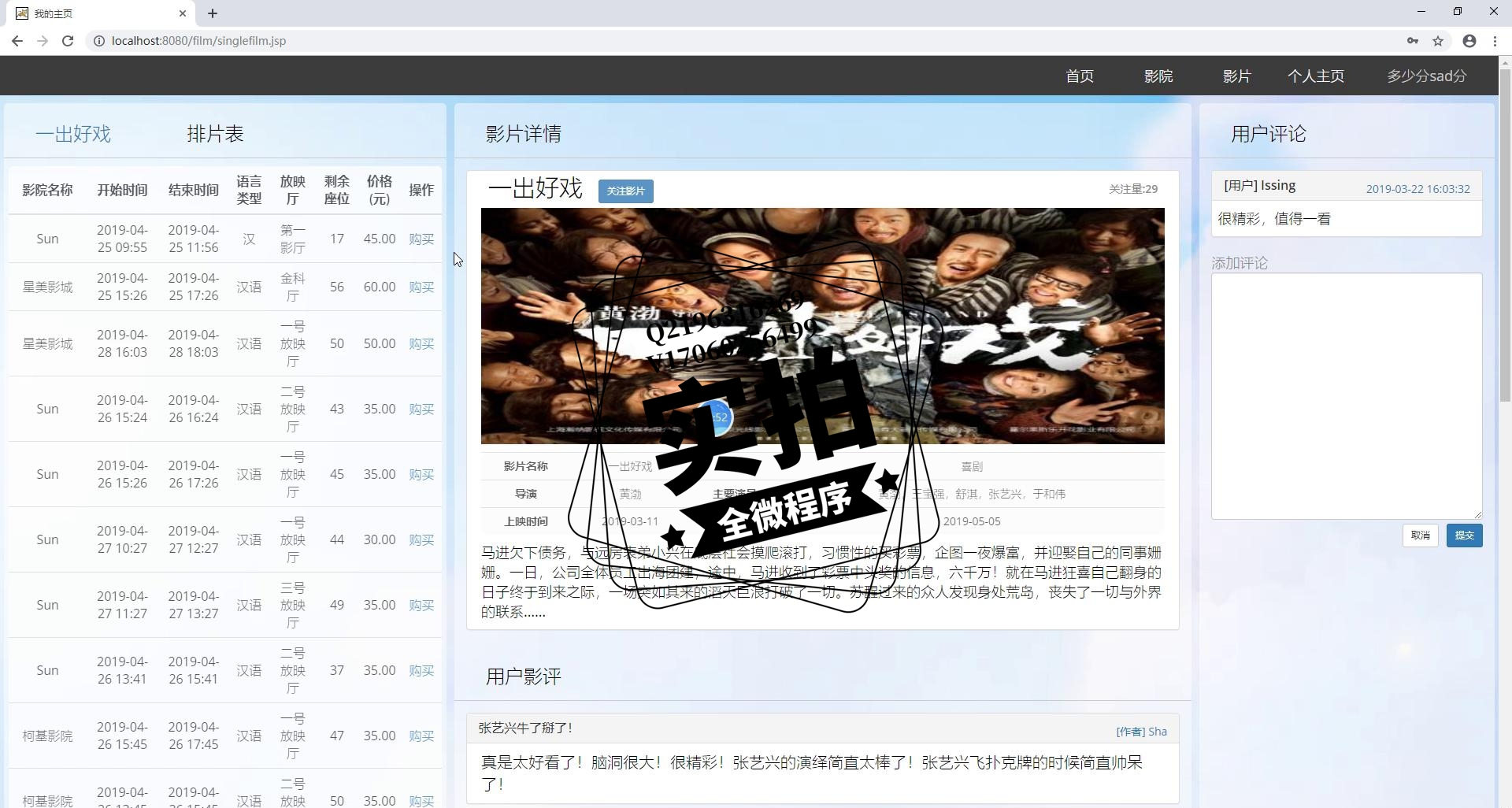Open site information icon beside URL
This screenshot has height=808, width=1512.
[x=99, y=41]
